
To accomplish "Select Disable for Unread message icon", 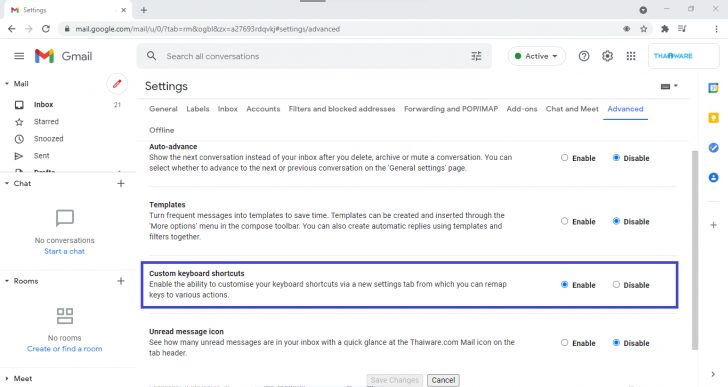I will click(x=616, y=342).
